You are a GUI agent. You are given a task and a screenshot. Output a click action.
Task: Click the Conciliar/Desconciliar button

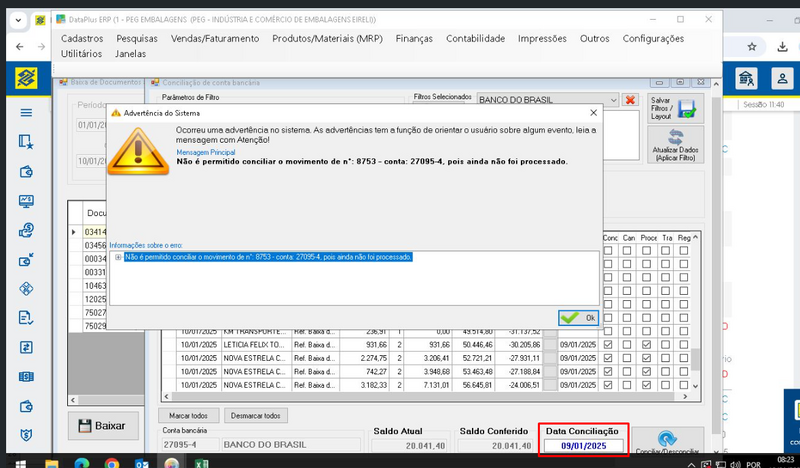[667, 441]
